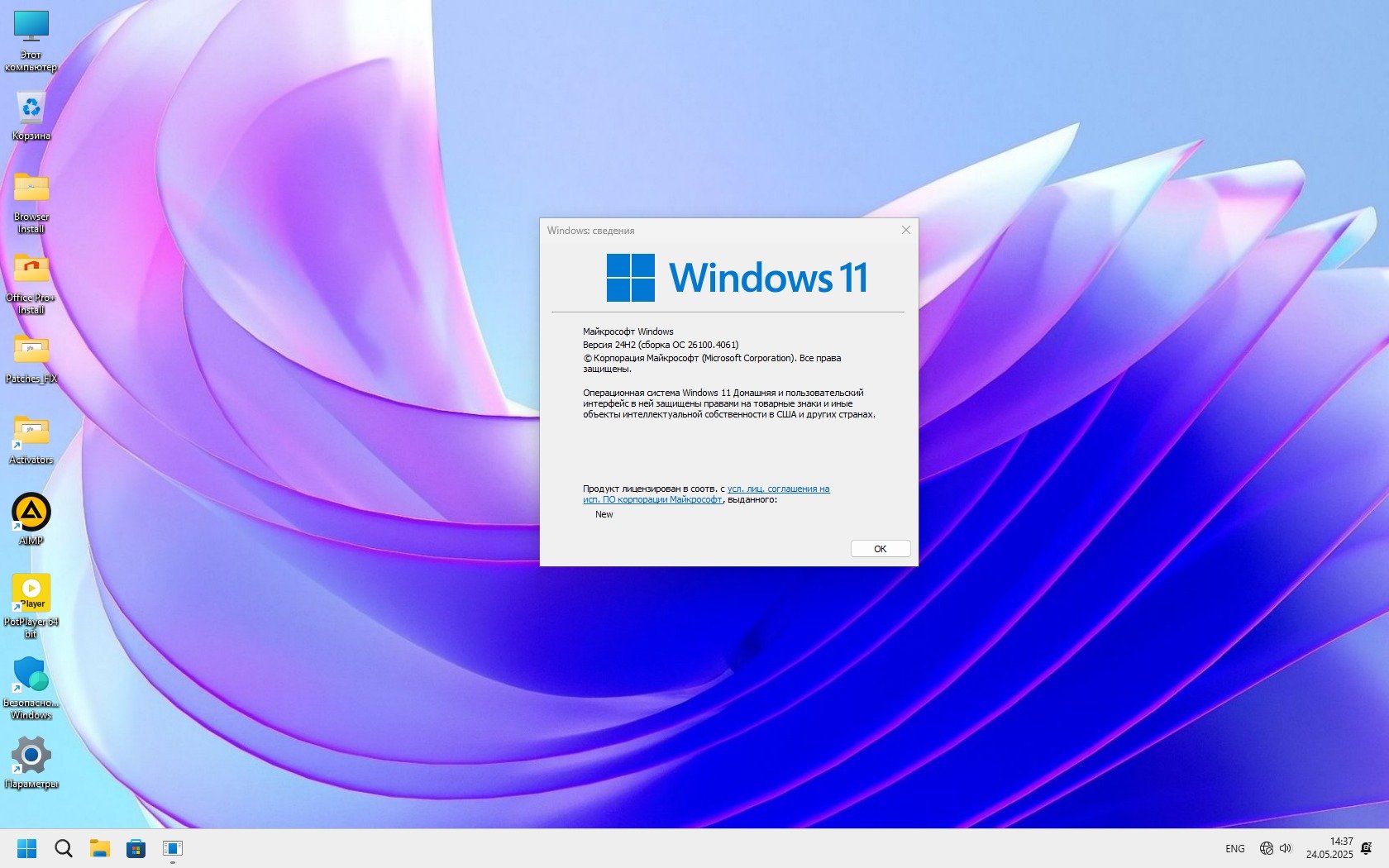Image resolution: width=1389 pixels, height=868 pixels.
Task: Open the network globe tray icon
Action: [x=1266, y=848]
